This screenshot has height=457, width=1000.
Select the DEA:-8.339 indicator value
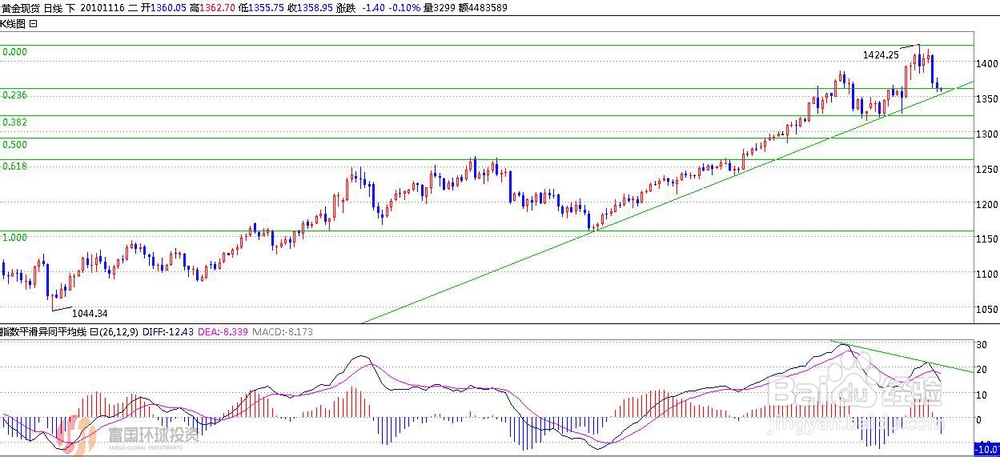221,331
